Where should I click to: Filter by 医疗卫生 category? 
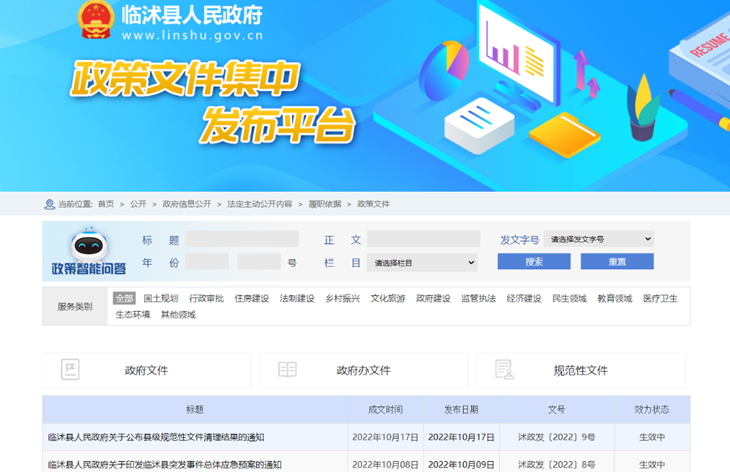pyautogui.click(x=660, y=298)
